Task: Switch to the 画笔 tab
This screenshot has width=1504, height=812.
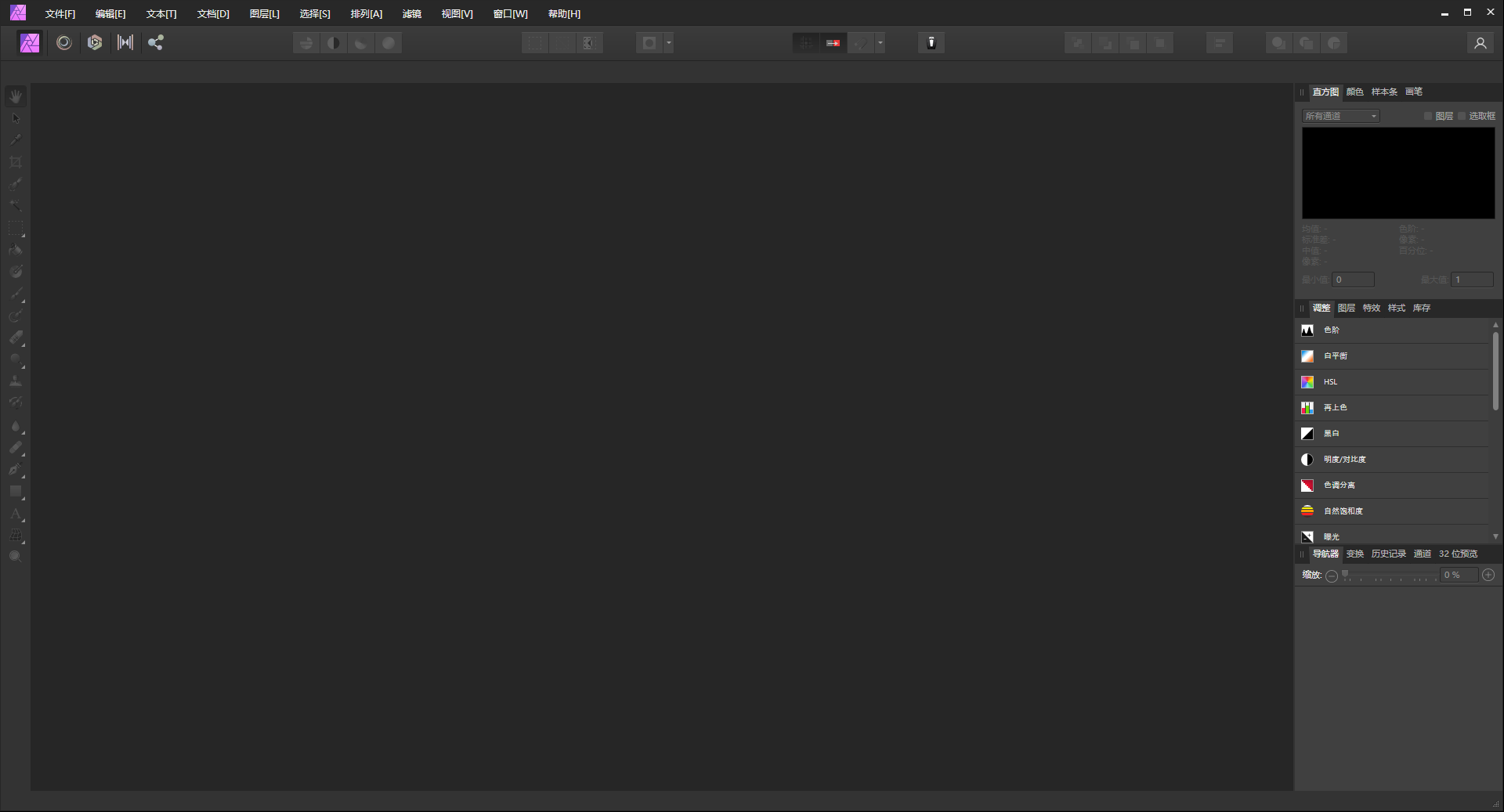Action: point(1414,92)
